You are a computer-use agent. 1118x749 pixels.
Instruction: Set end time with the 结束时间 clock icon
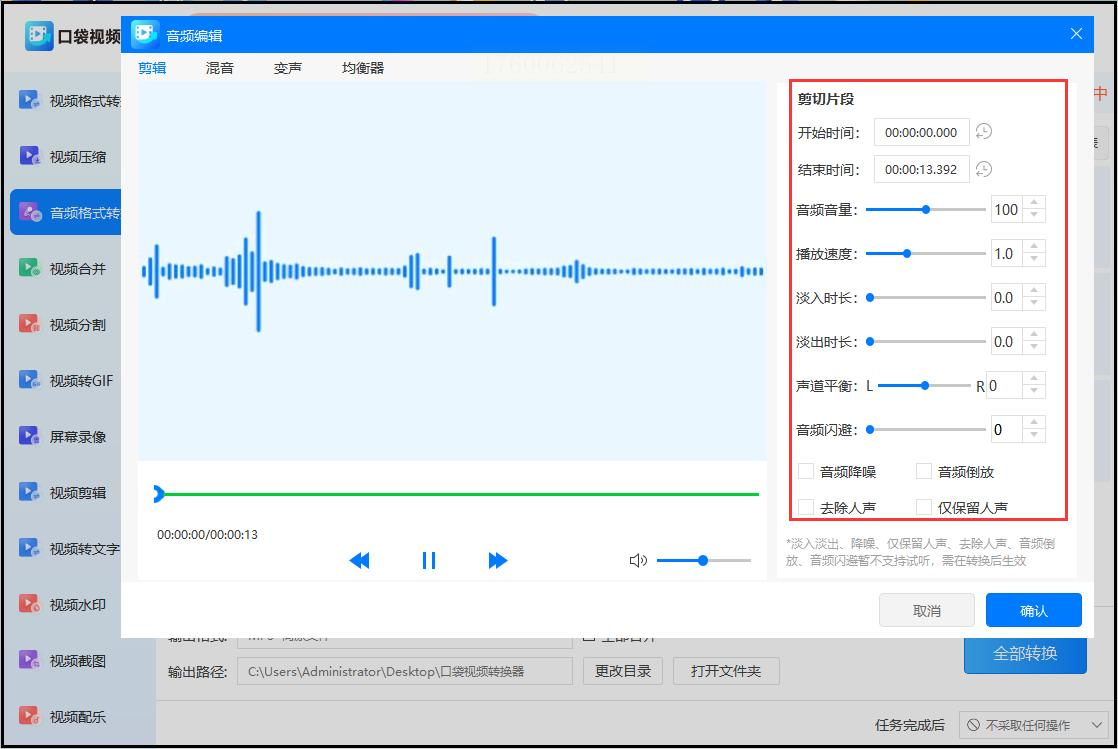tap(984, 169)
